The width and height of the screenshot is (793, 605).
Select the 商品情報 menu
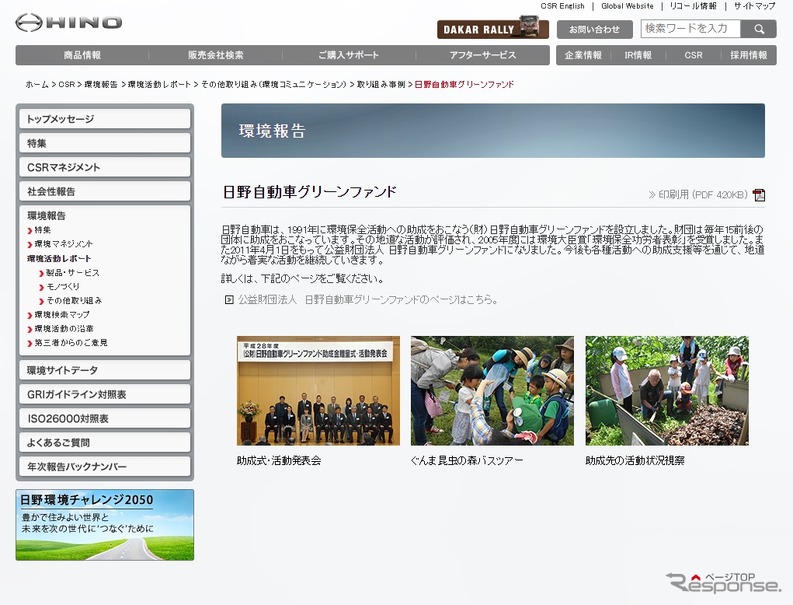(x=82, y=55)
